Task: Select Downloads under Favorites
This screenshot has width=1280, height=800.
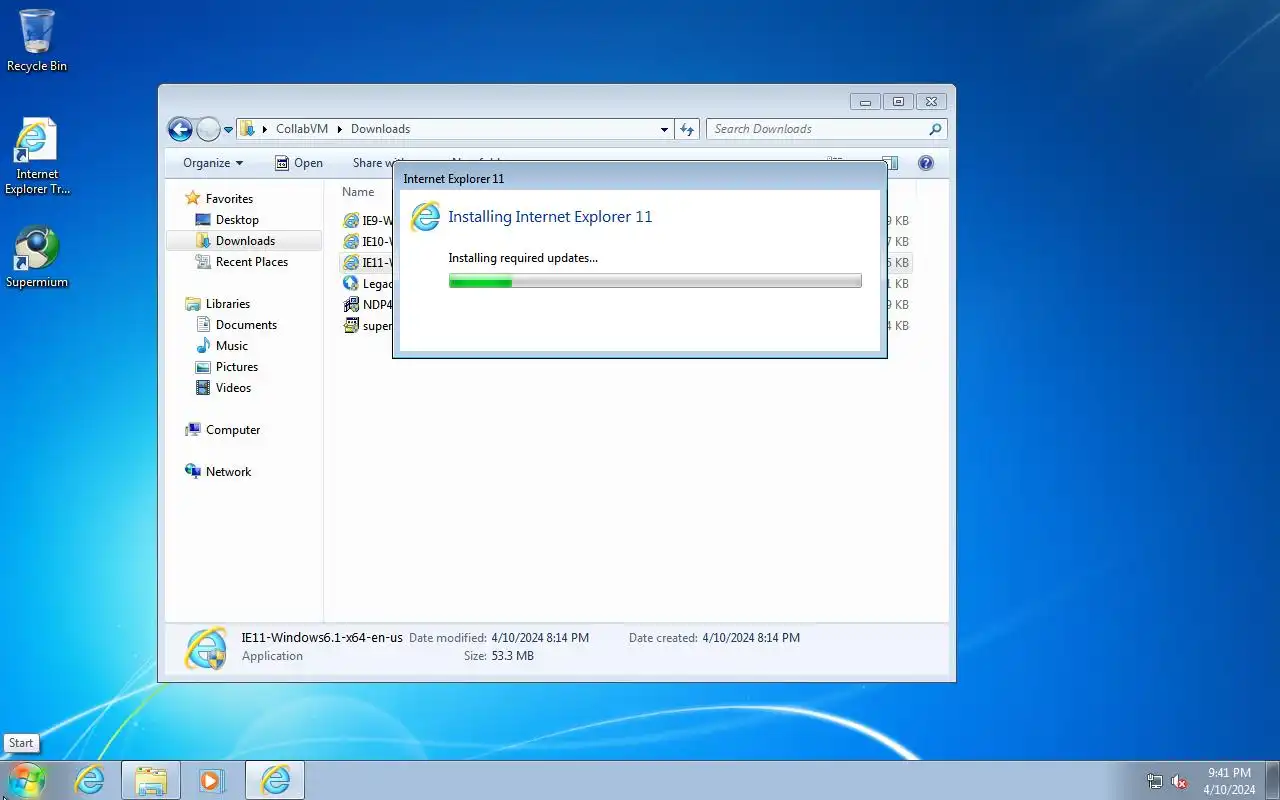Action: tap(244, 241)
